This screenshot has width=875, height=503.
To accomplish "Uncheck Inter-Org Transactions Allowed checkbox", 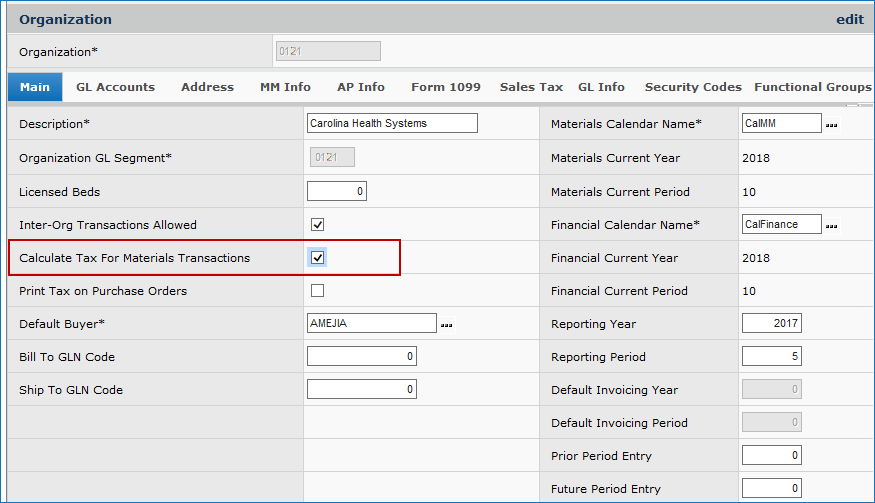I will [x=318, y=225].
